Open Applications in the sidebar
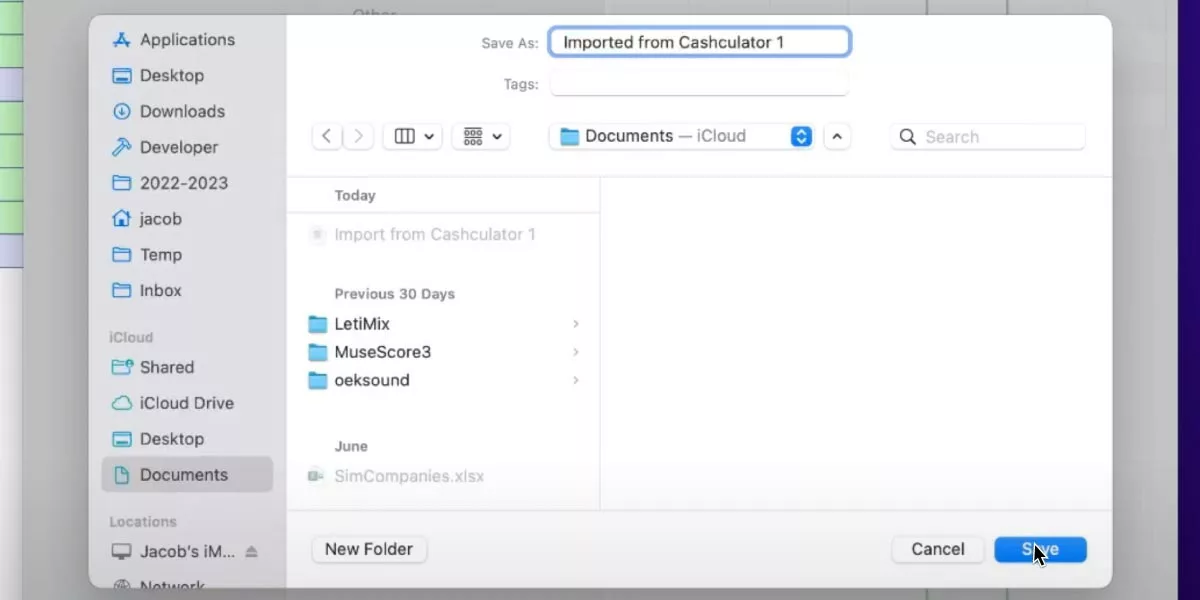The height and width of the screenshot is (600, 1200). (187, 40)
